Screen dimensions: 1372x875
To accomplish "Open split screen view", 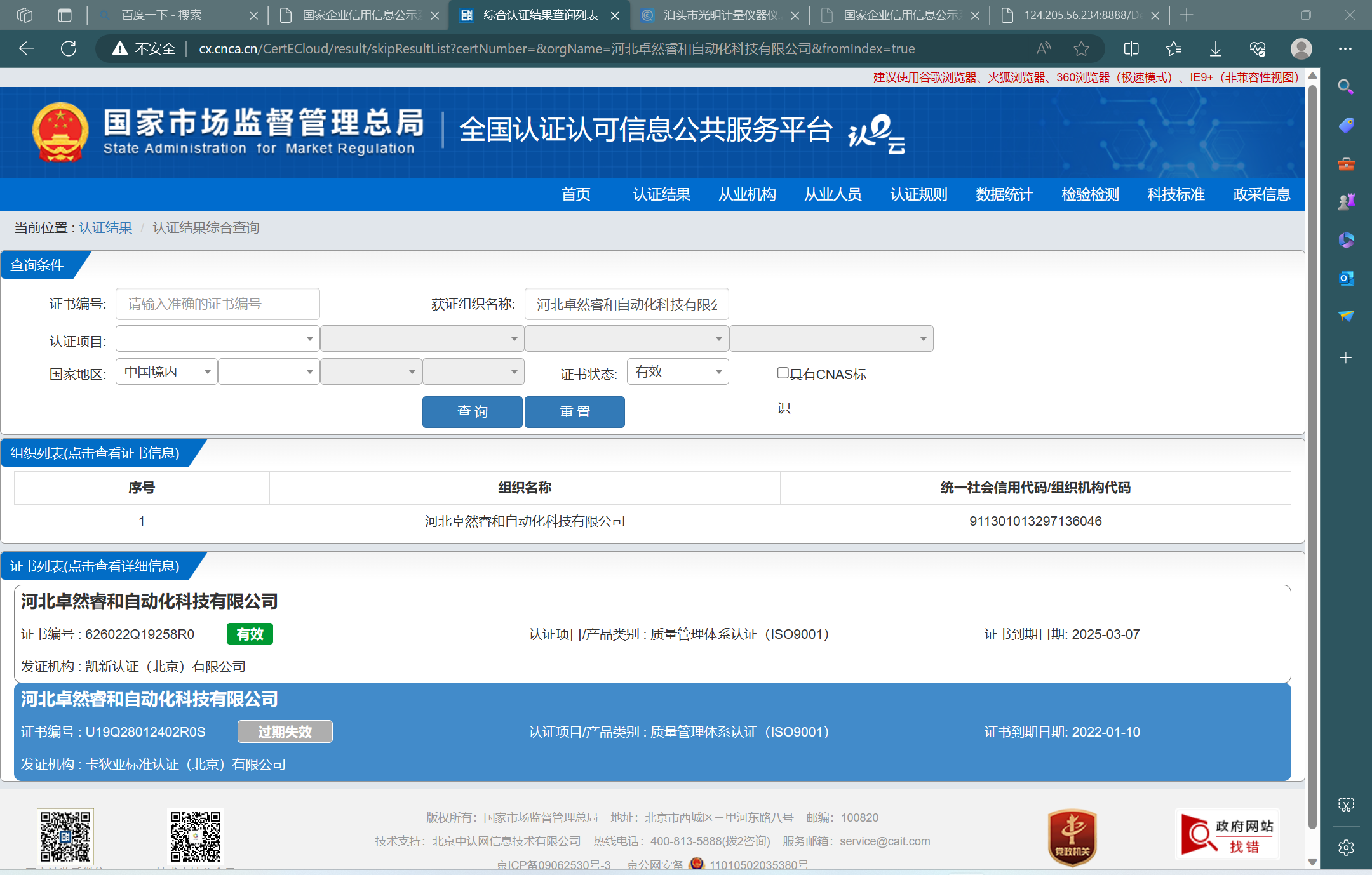I will click(1131, 49).
